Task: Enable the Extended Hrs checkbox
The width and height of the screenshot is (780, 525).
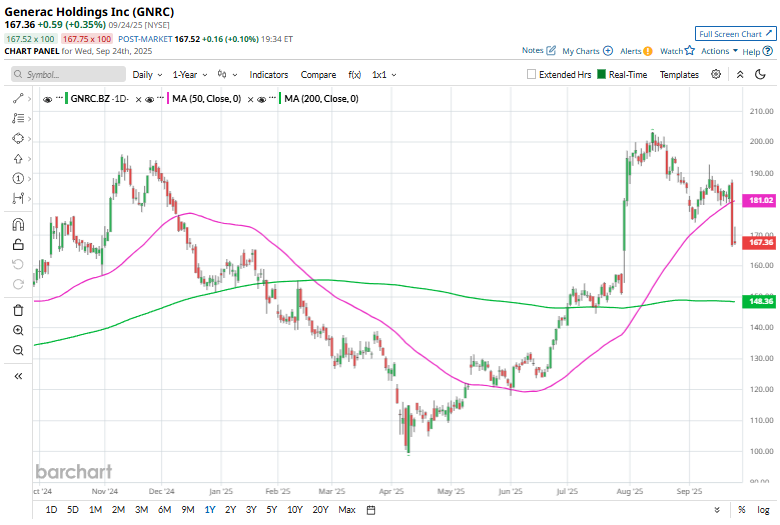Action: tap(533, 74)
